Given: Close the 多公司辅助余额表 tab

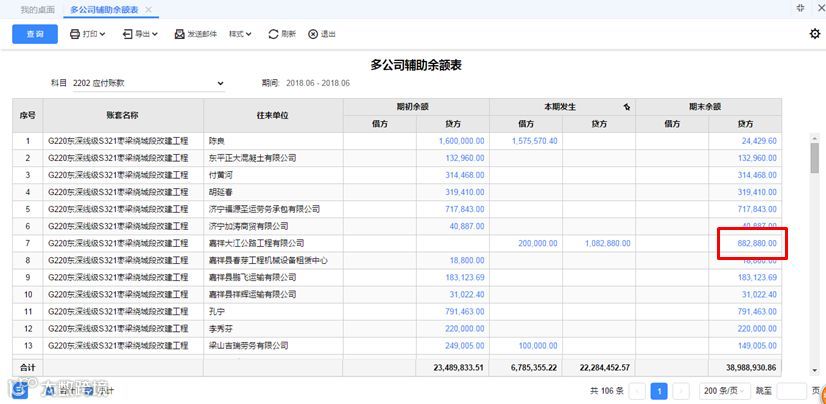Looking at the screenshot, I should 149,9.
